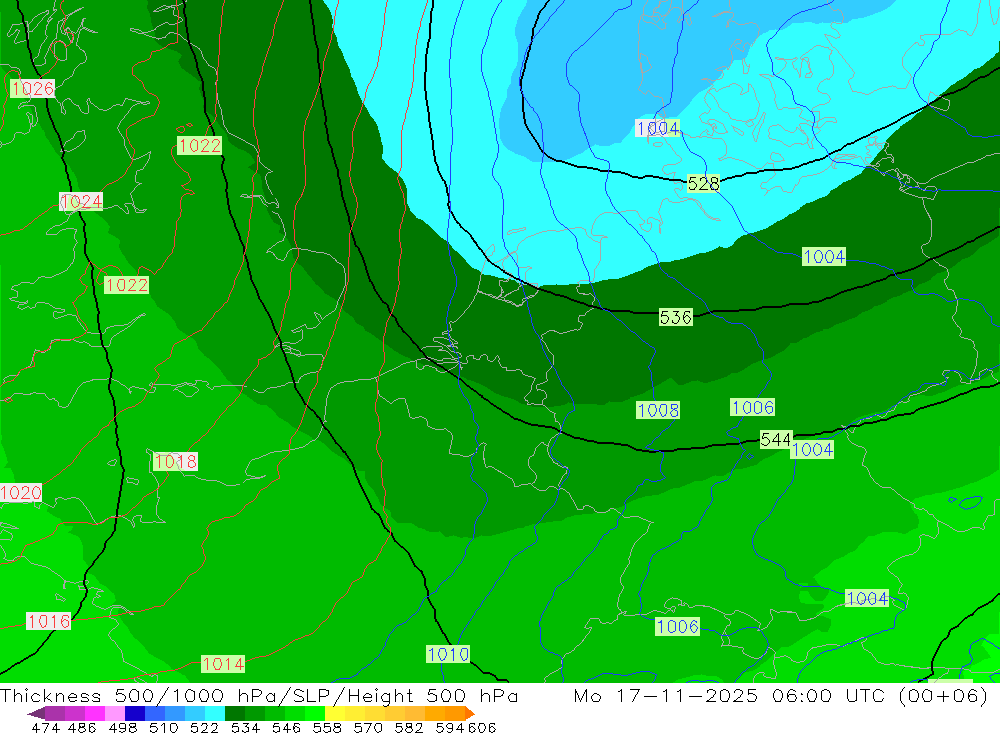Click the 1020 pressure label
The width and height of the screenshot is (1000, 733).
coord(21,492)
